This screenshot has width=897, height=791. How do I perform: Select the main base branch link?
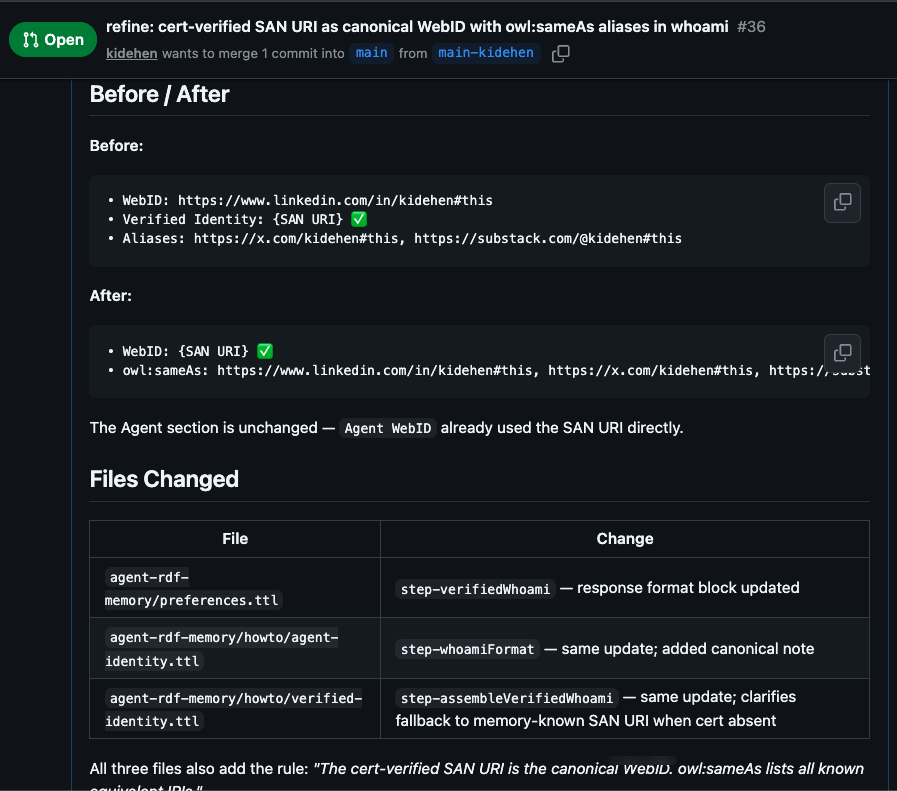click(371, 53)
